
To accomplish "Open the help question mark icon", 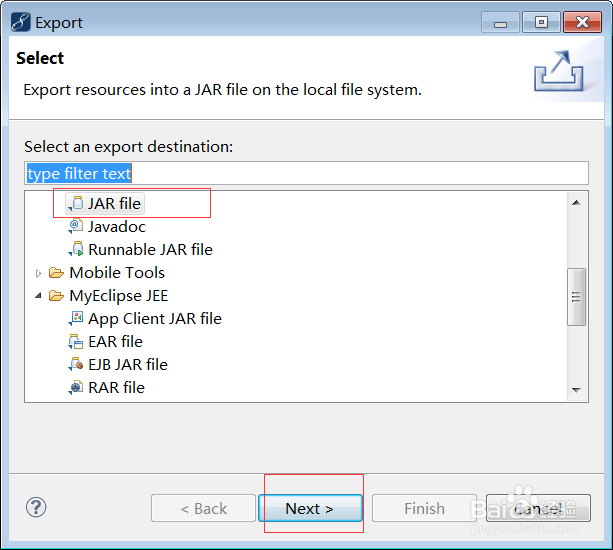I will coord(36,507).
